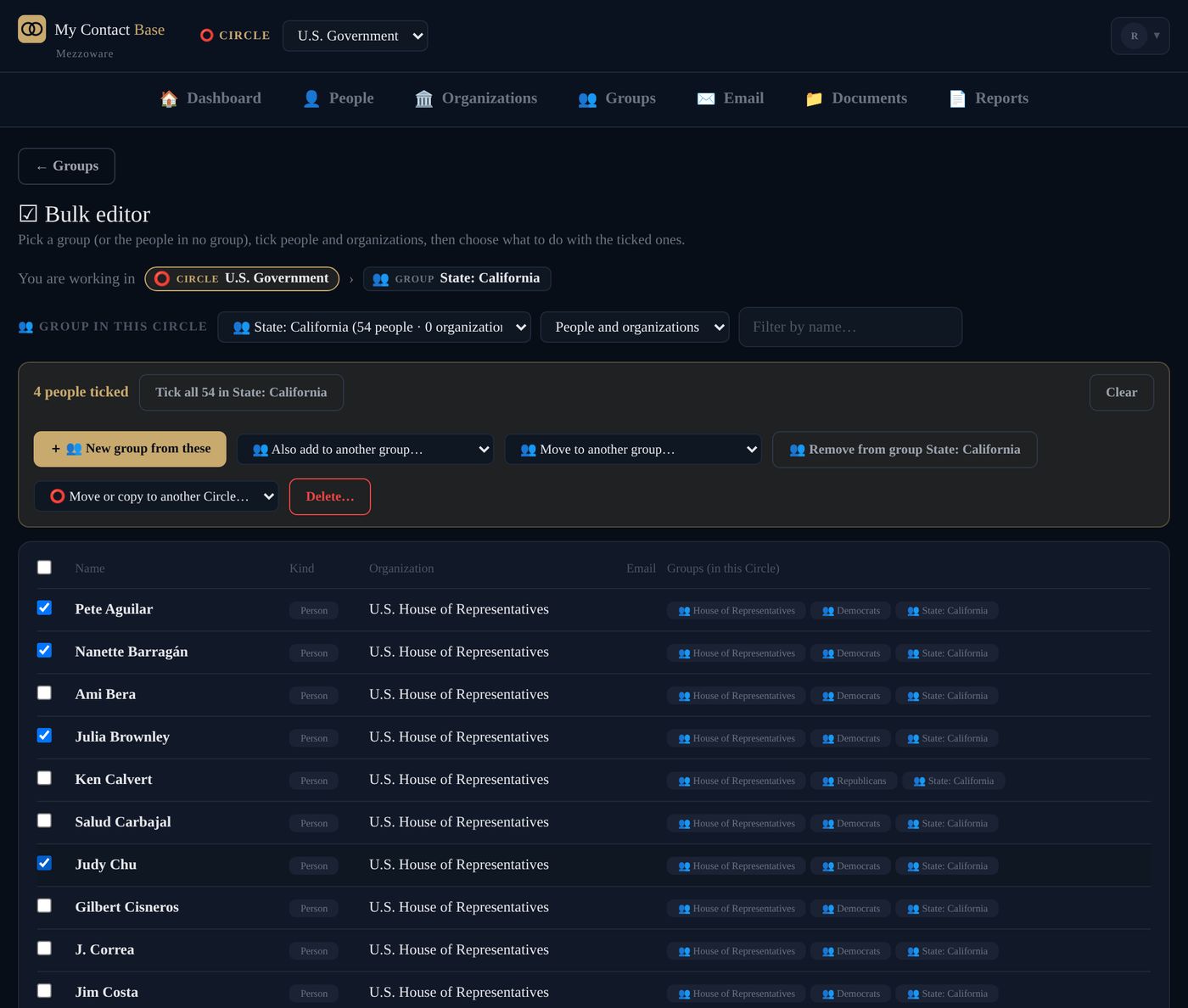This screenshot has height=1008, width=1188.
Task: Open the Reports tab
Action: (989, 98)
